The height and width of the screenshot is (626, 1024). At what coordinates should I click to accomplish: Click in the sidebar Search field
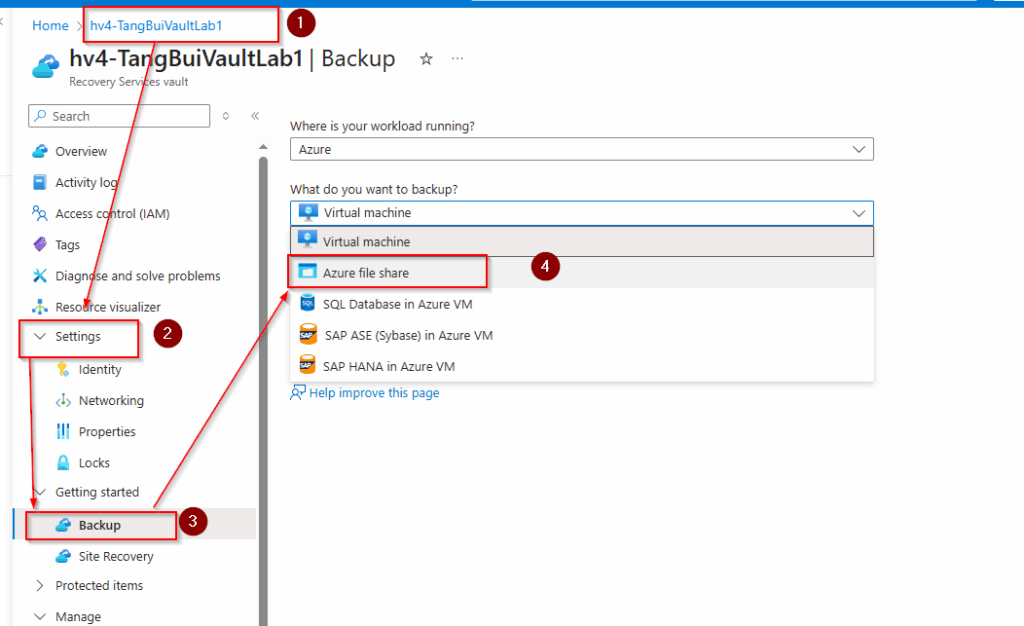[119, 116]
